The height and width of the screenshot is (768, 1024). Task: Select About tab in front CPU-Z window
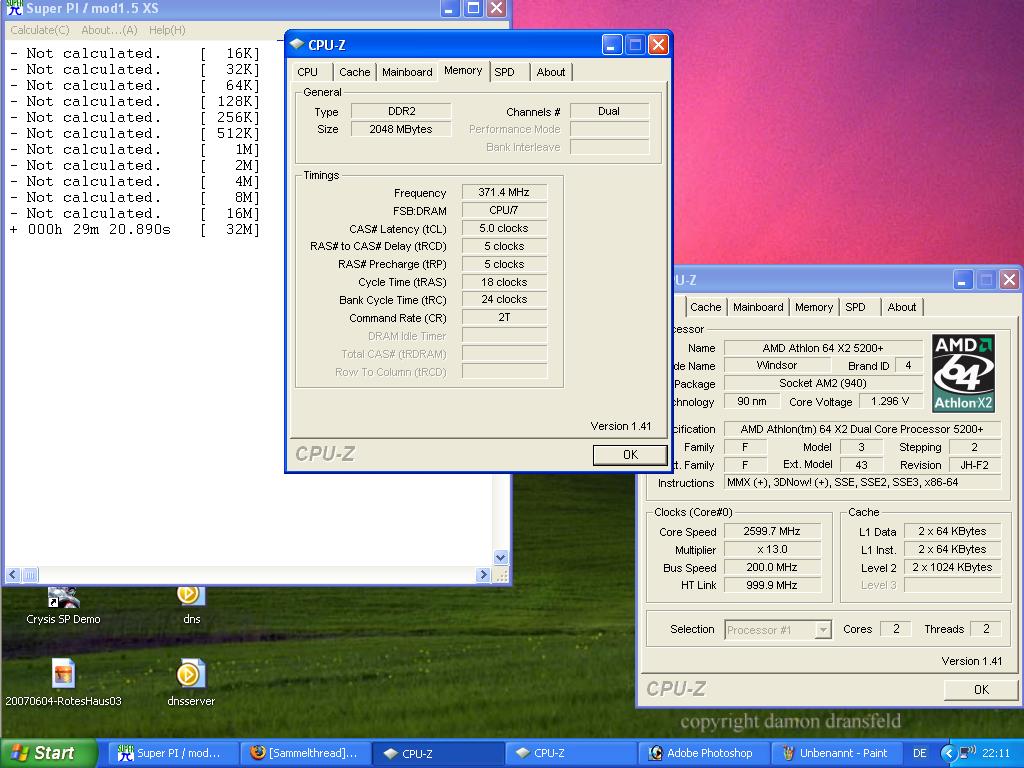coord(551,72)
